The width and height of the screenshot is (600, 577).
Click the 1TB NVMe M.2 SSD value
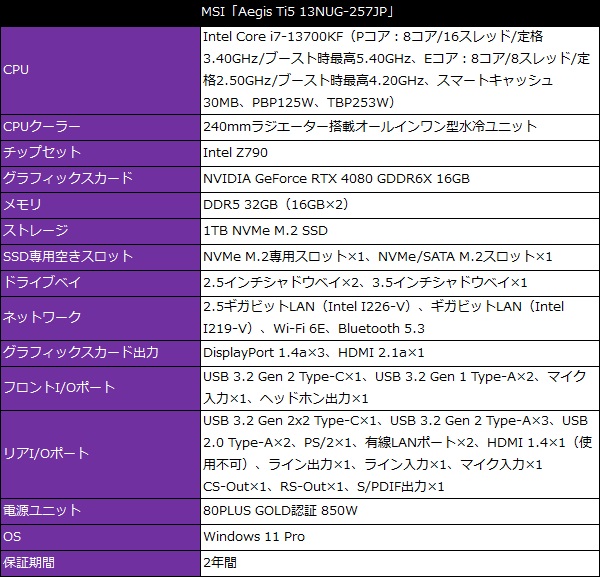pos(265,231)
